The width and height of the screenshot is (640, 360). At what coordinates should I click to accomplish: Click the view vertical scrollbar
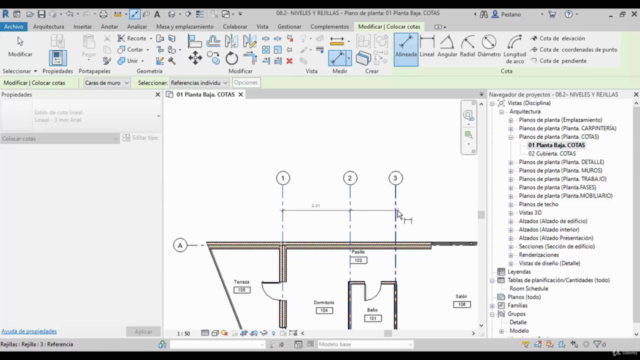coord(481,214)
